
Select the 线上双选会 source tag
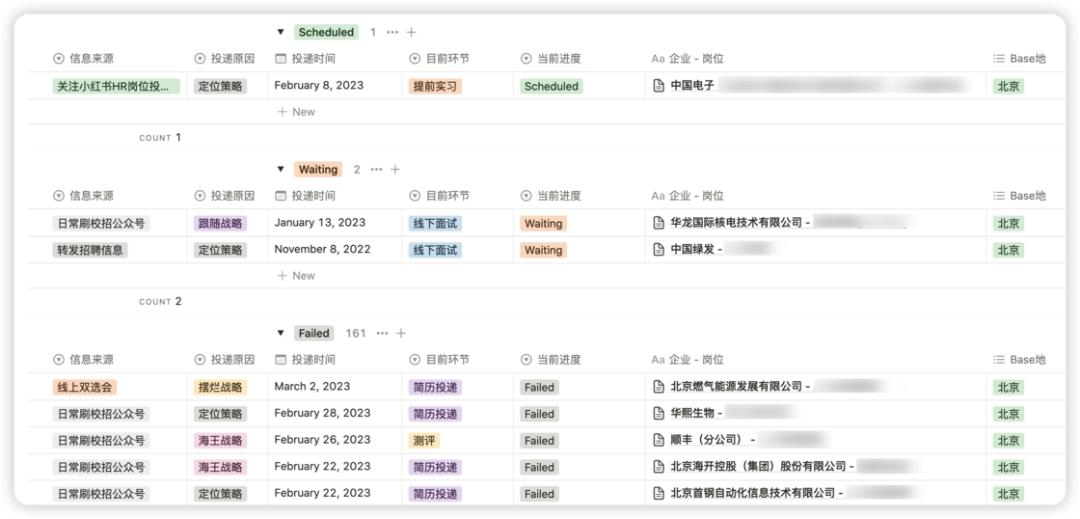tap(85, 387)
